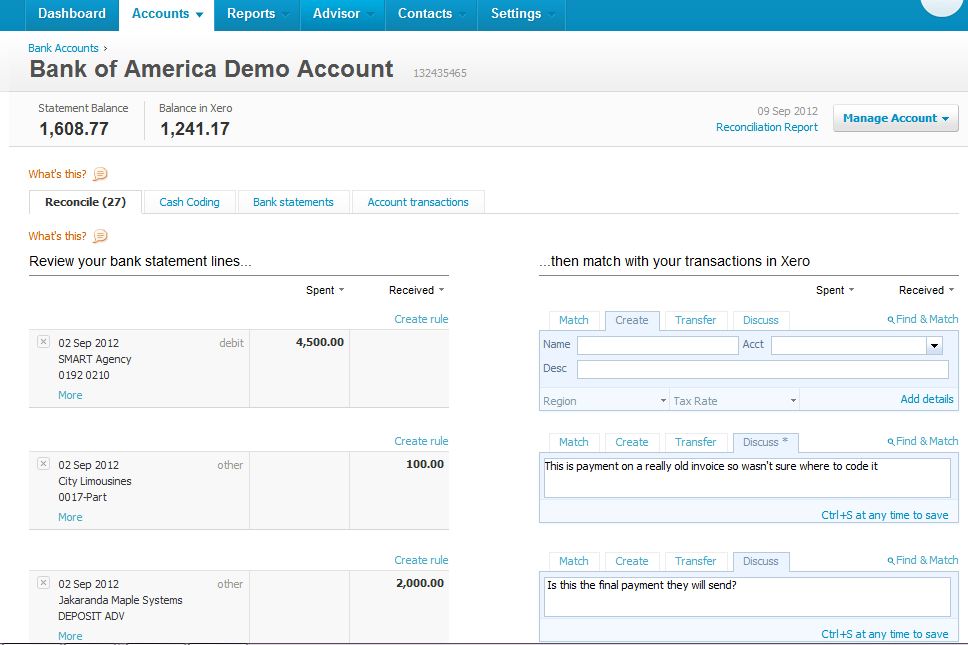Select the Reconcile (27) tab

[x=85, y=202]
